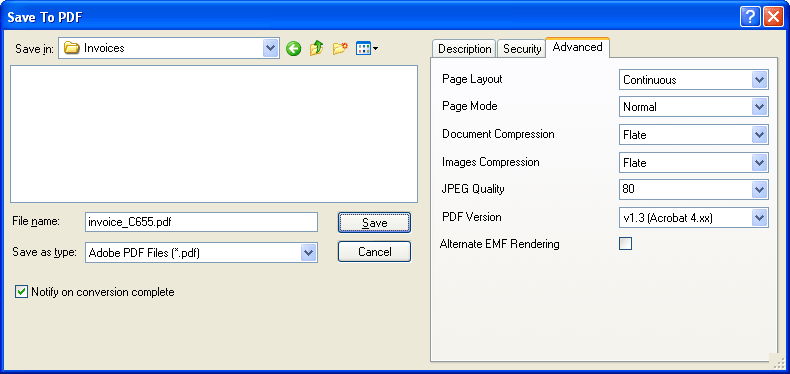790x374 pixels.
Task: Click the File name input field
Action: pos(202,222)
